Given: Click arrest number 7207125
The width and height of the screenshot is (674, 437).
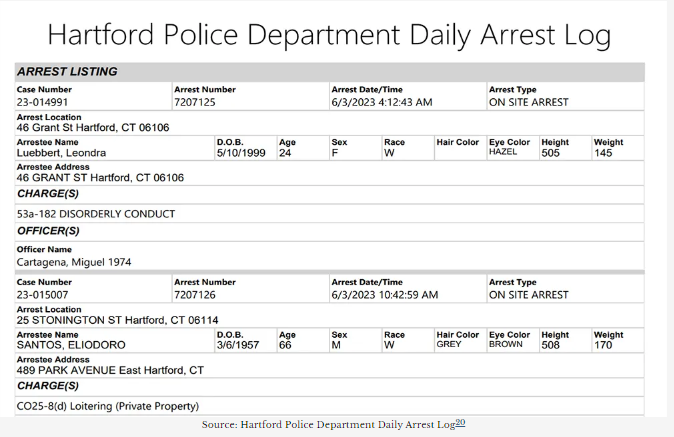Looking at the screenshot, I should [x=194, y=102].
